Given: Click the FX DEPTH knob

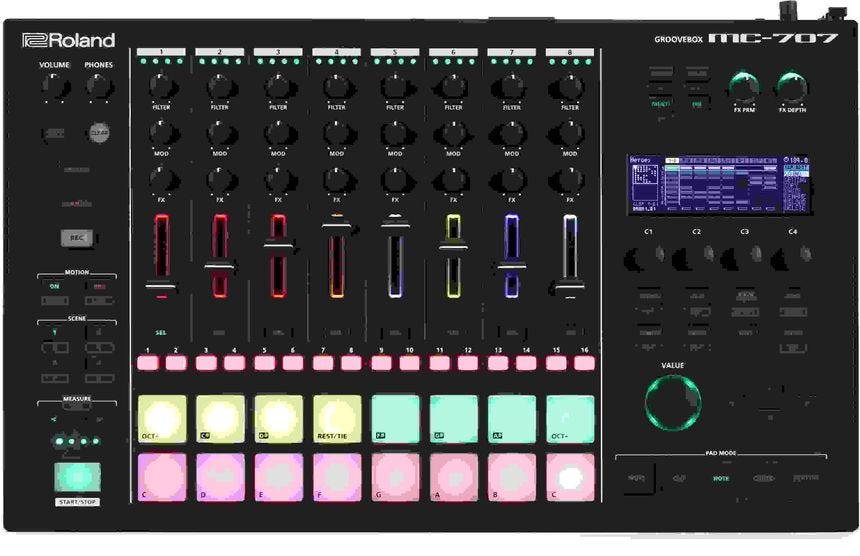Looking at the screenshot, I should [793, 87].
